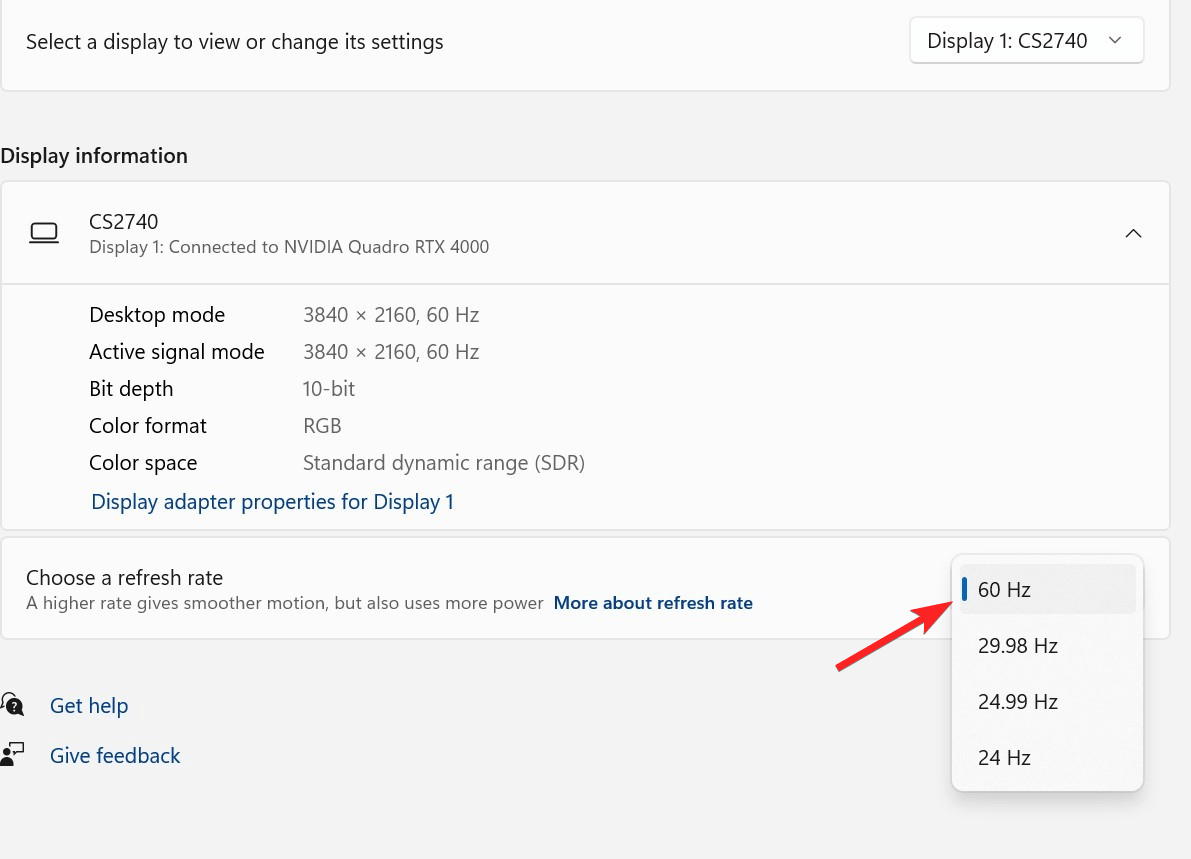
Task: Click the Active signal mode resolution value
Action: tap(391, 352)
